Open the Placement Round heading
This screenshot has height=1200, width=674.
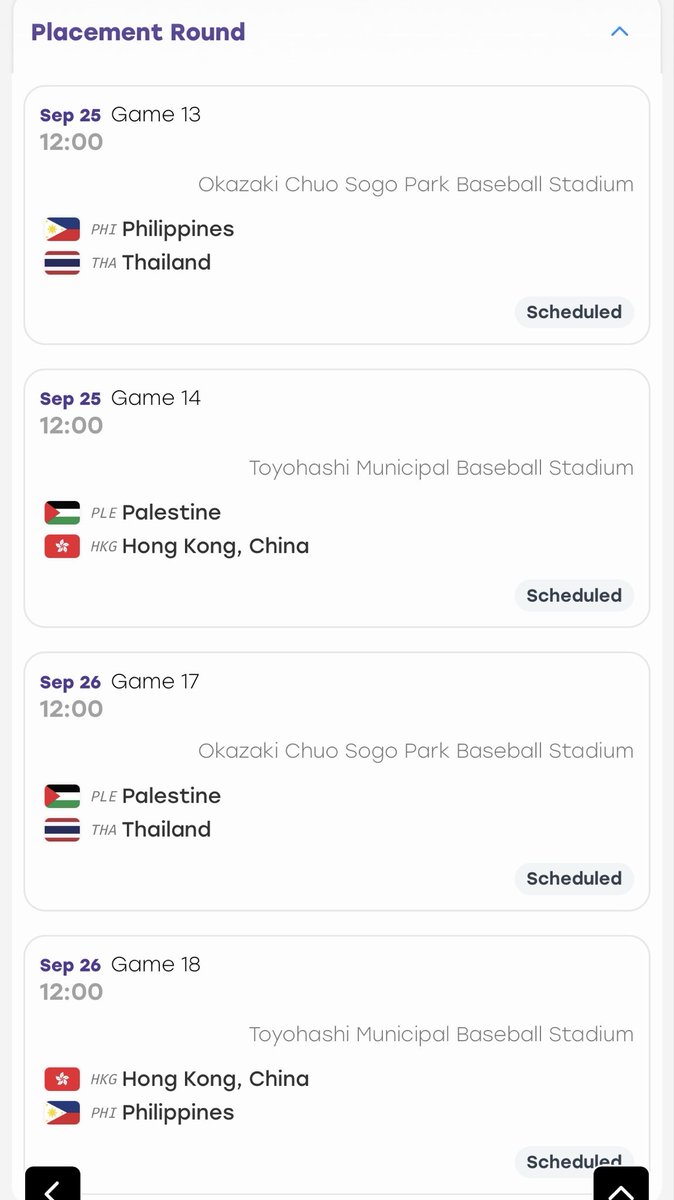[x=138, y=32]
